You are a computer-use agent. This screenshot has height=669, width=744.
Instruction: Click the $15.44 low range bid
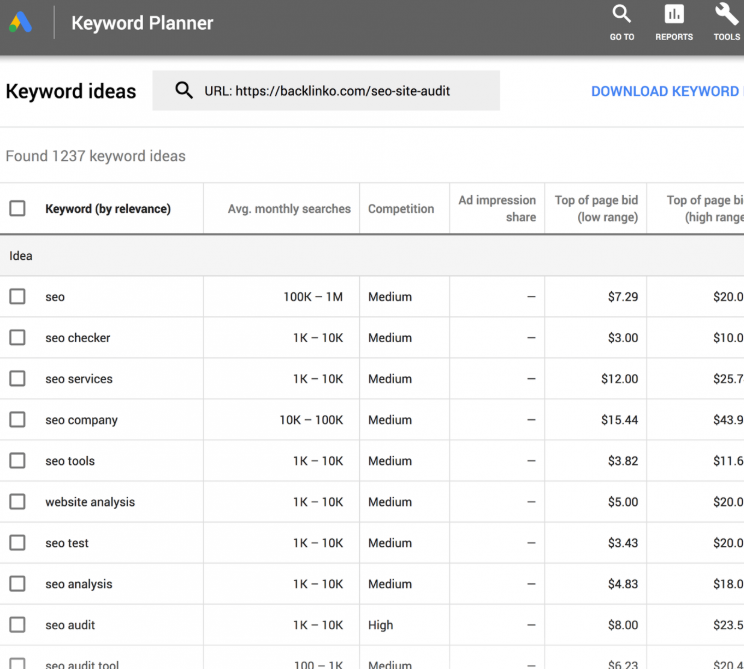coord(620,420)
